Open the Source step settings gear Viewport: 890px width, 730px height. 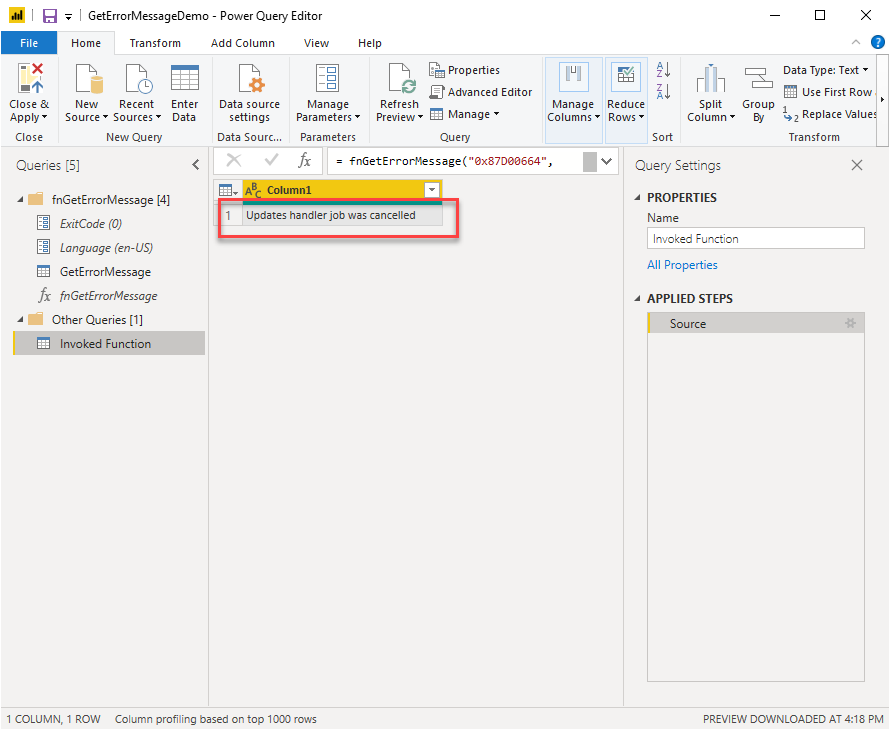tap(850, 323)
